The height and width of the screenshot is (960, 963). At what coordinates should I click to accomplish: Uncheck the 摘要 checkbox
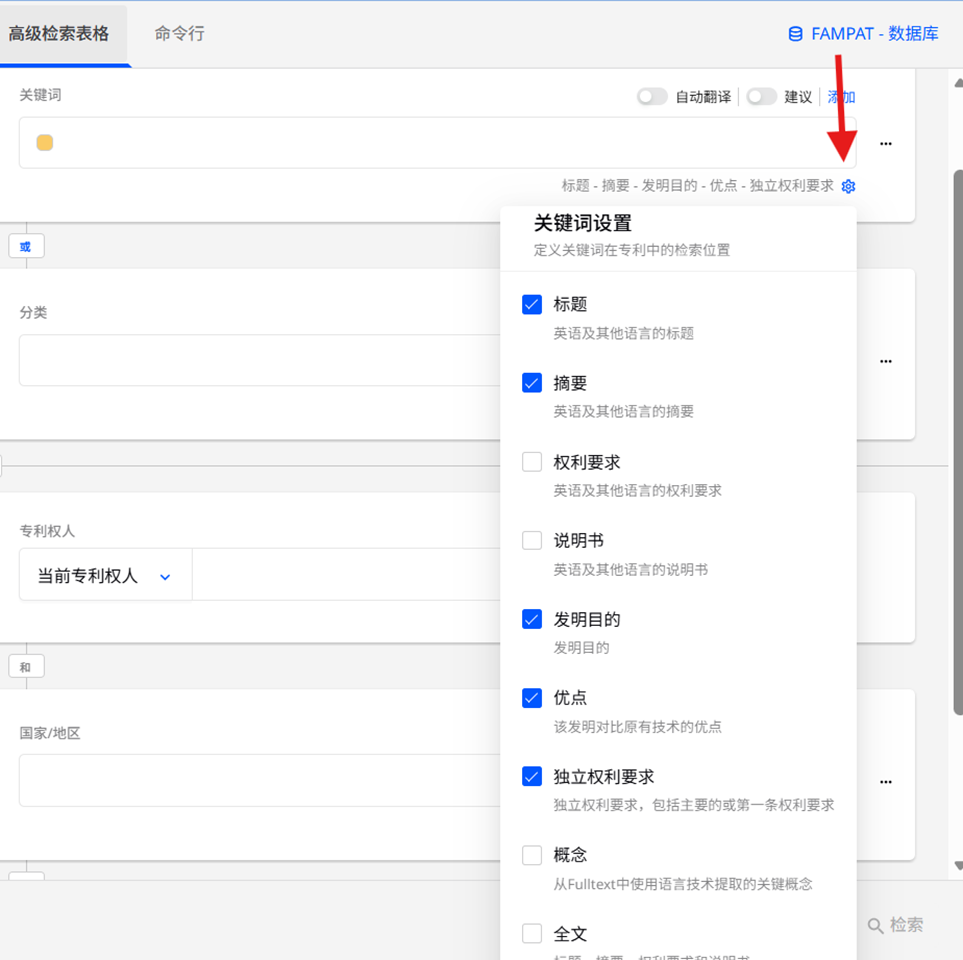pyautogui.click(x=532, y=383)
